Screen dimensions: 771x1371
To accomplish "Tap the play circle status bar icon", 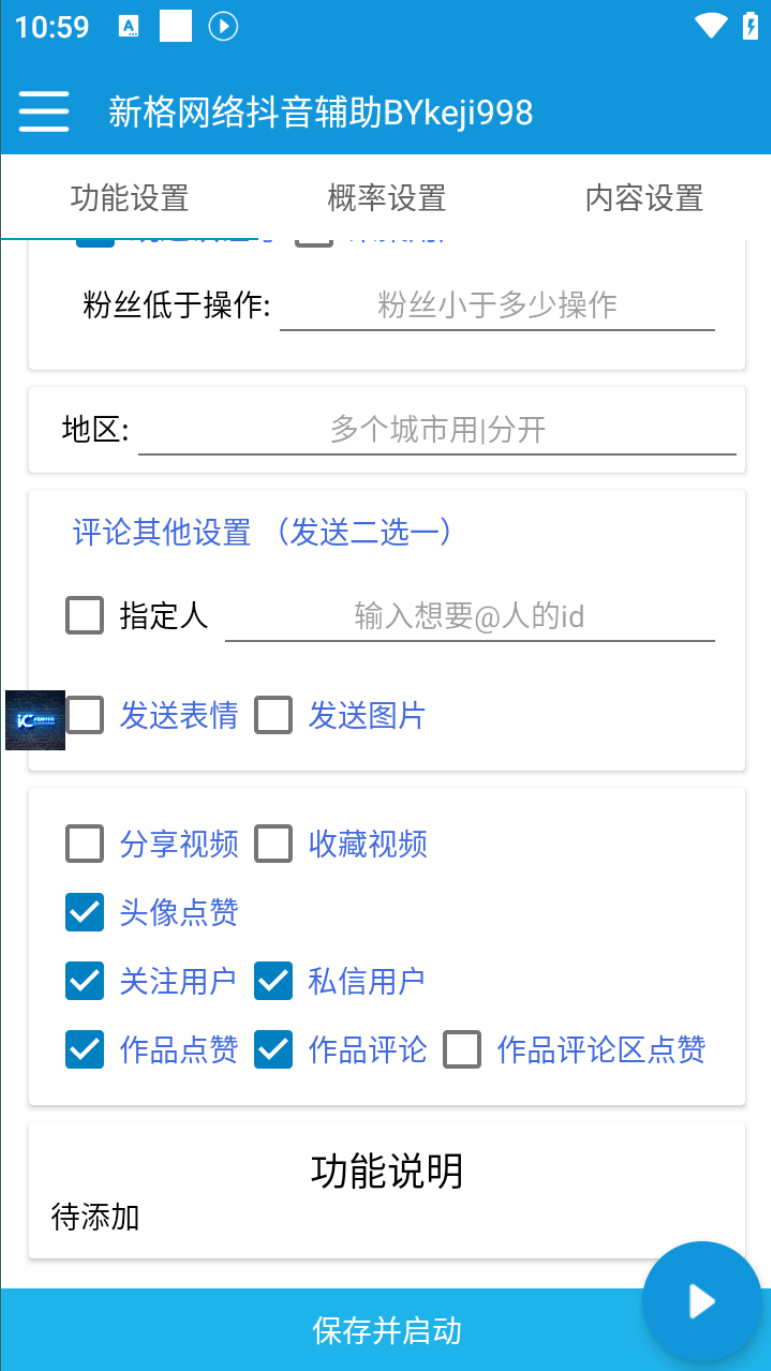I will (223, 27).
